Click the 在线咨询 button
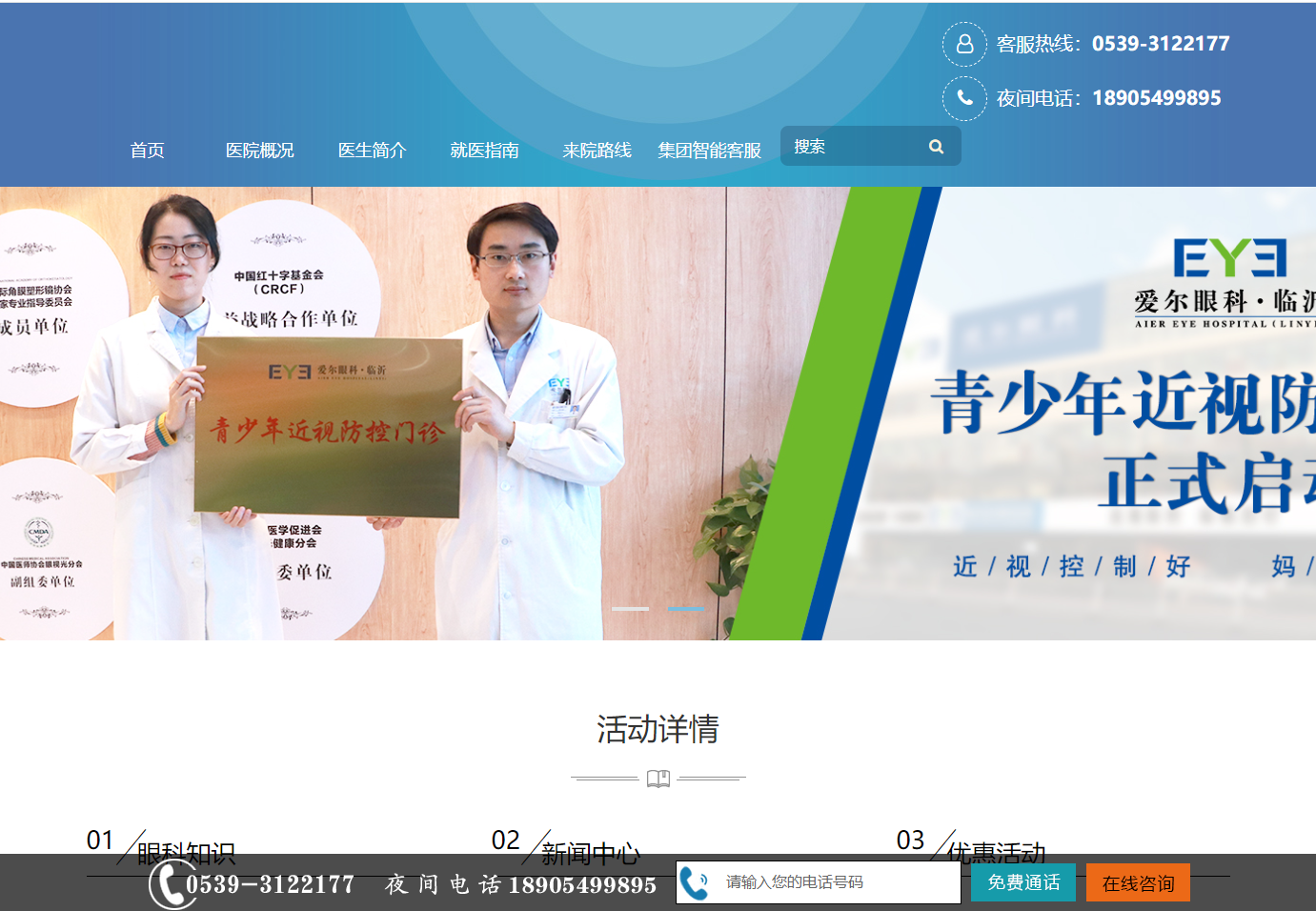Screen dimensions: 1316x911 pyautogui.click(x=1138, y=882)
